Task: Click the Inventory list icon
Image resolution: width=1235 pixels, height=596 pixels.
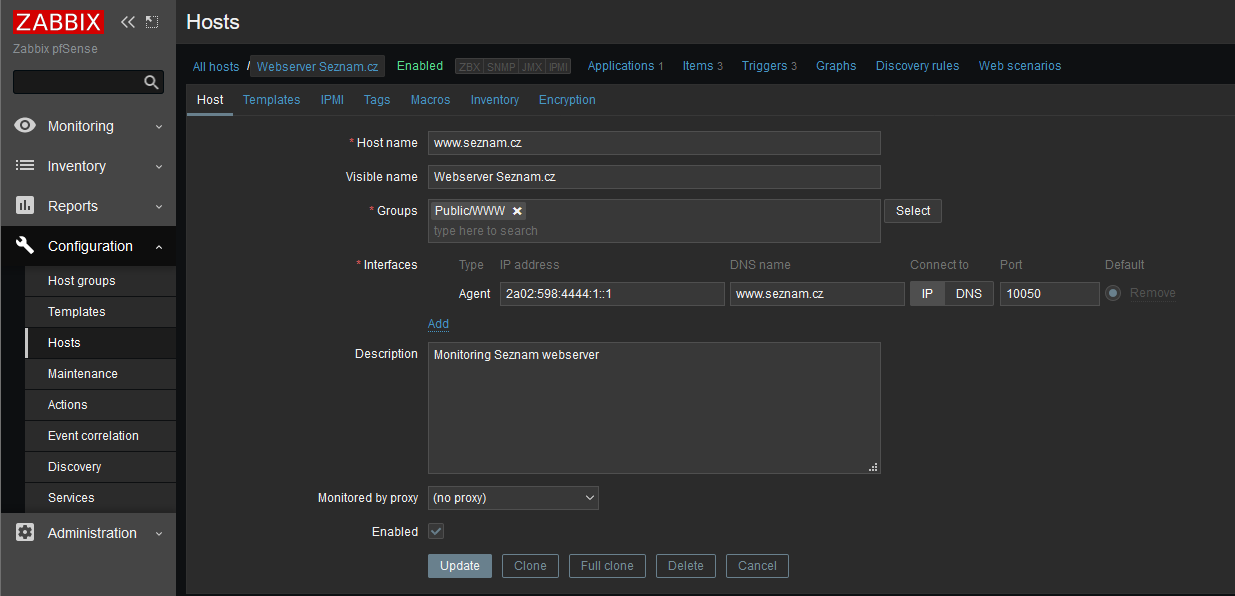Action: click(25, 166)
